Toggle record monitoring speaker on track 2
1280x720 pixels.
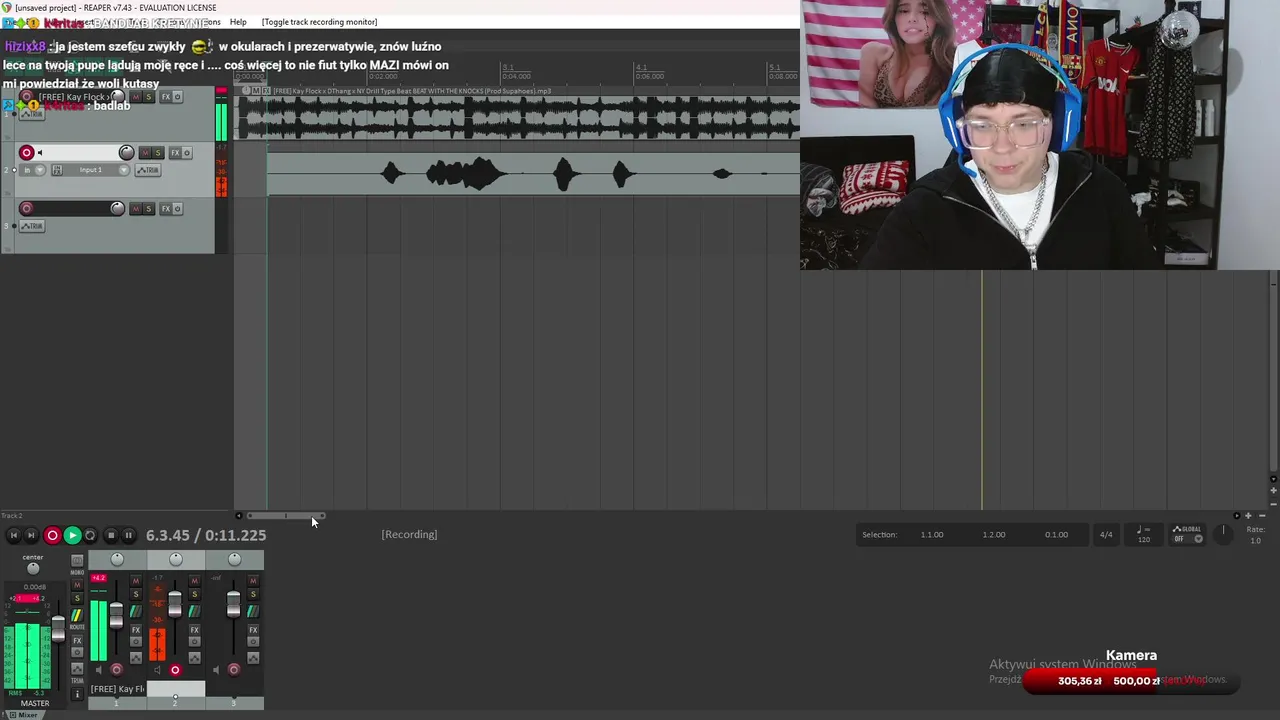click(x=40, y=153)
